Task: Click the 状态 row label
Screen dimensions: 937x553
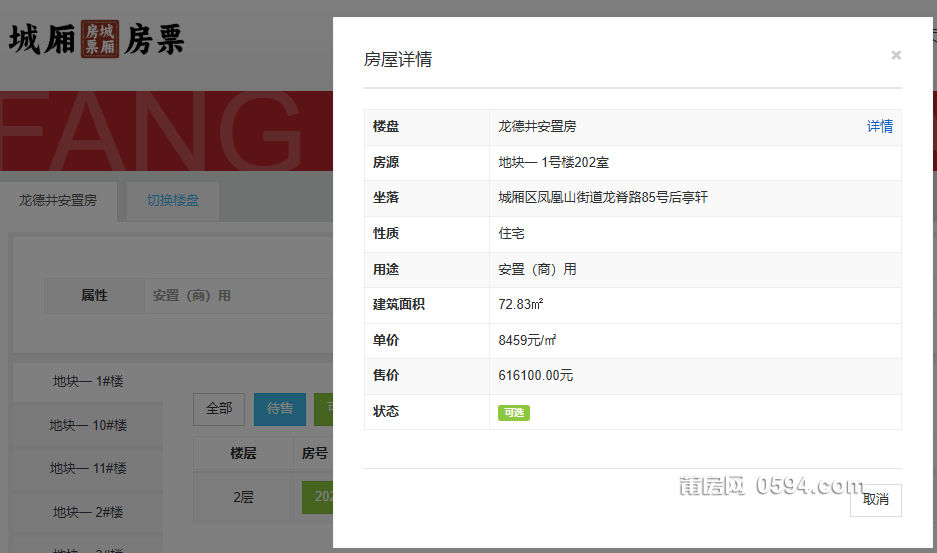Action: 385,411
